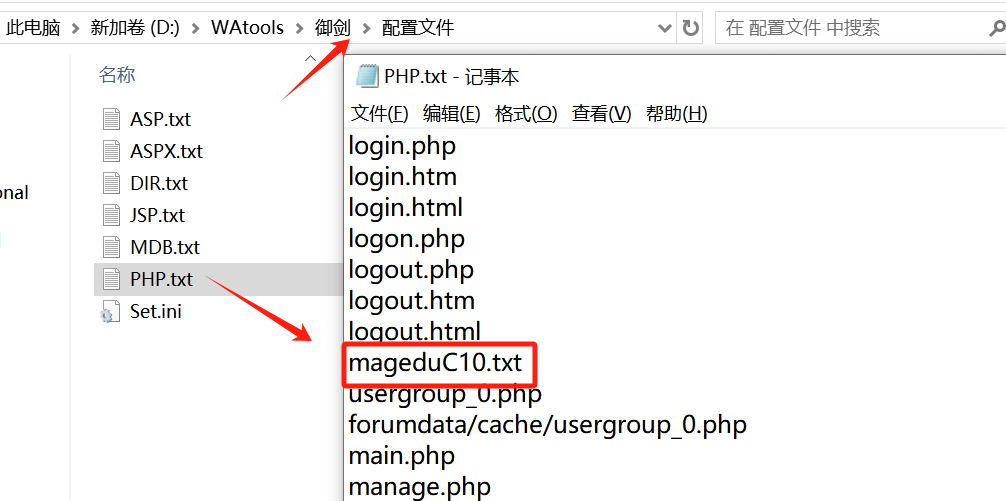Screen dimensions: 1006x501
Task: Select the DIR.txt file name
Action: tap(159, 183)
